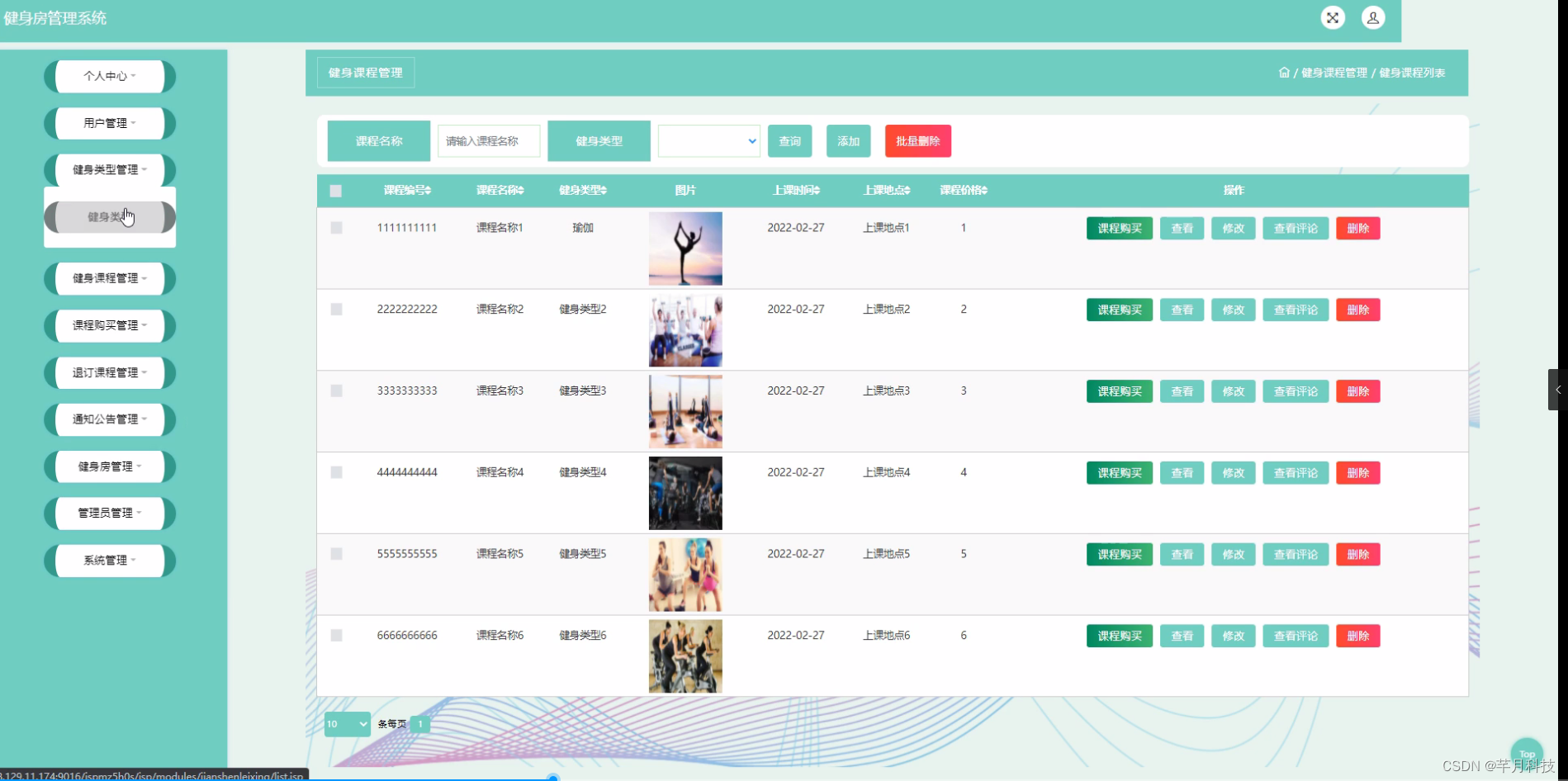Open the 健身类型 filter dropdown
1568x781 pixels.
(x=707, y=141)
